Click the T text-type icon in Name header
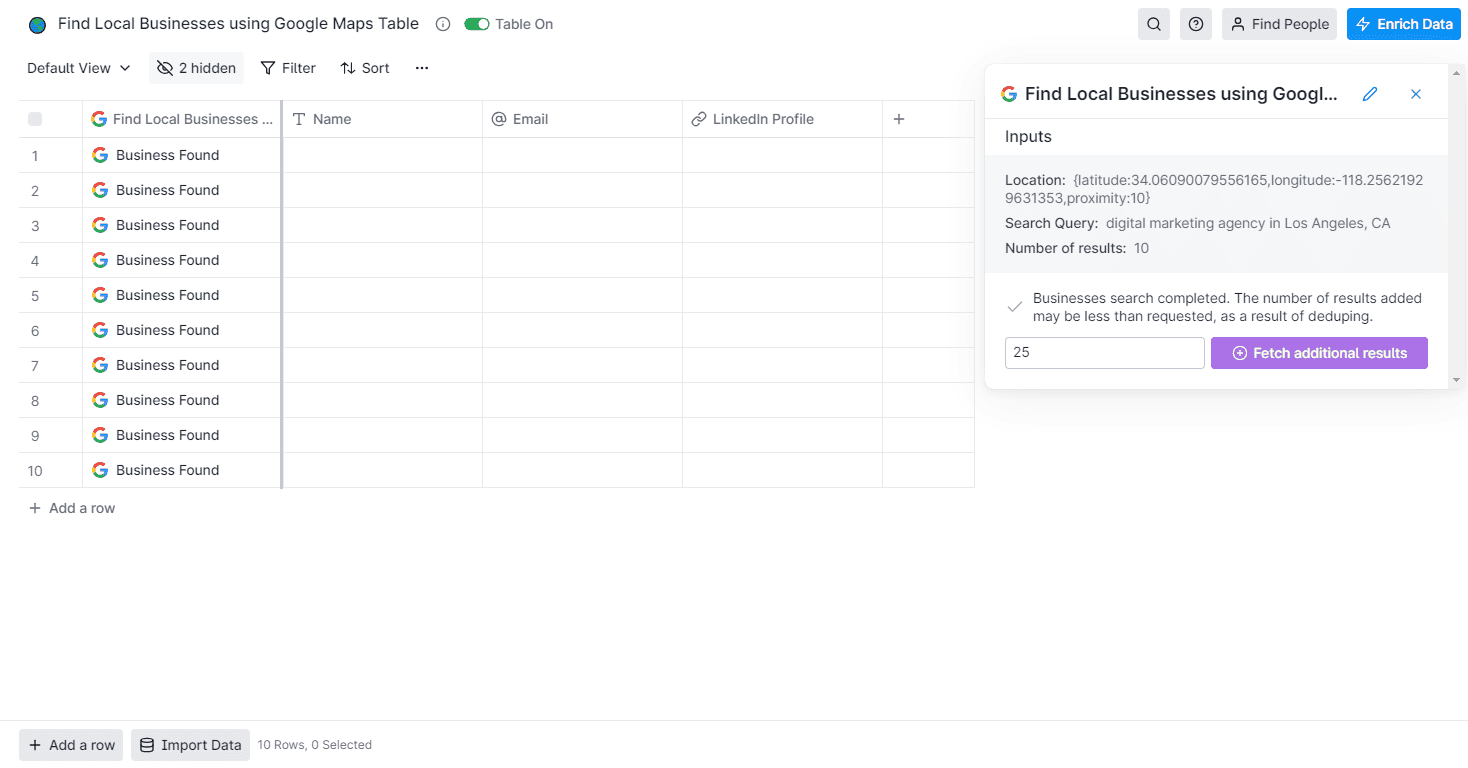The height and width of the screenshot is (768, 1468). [x=298, y=119]
